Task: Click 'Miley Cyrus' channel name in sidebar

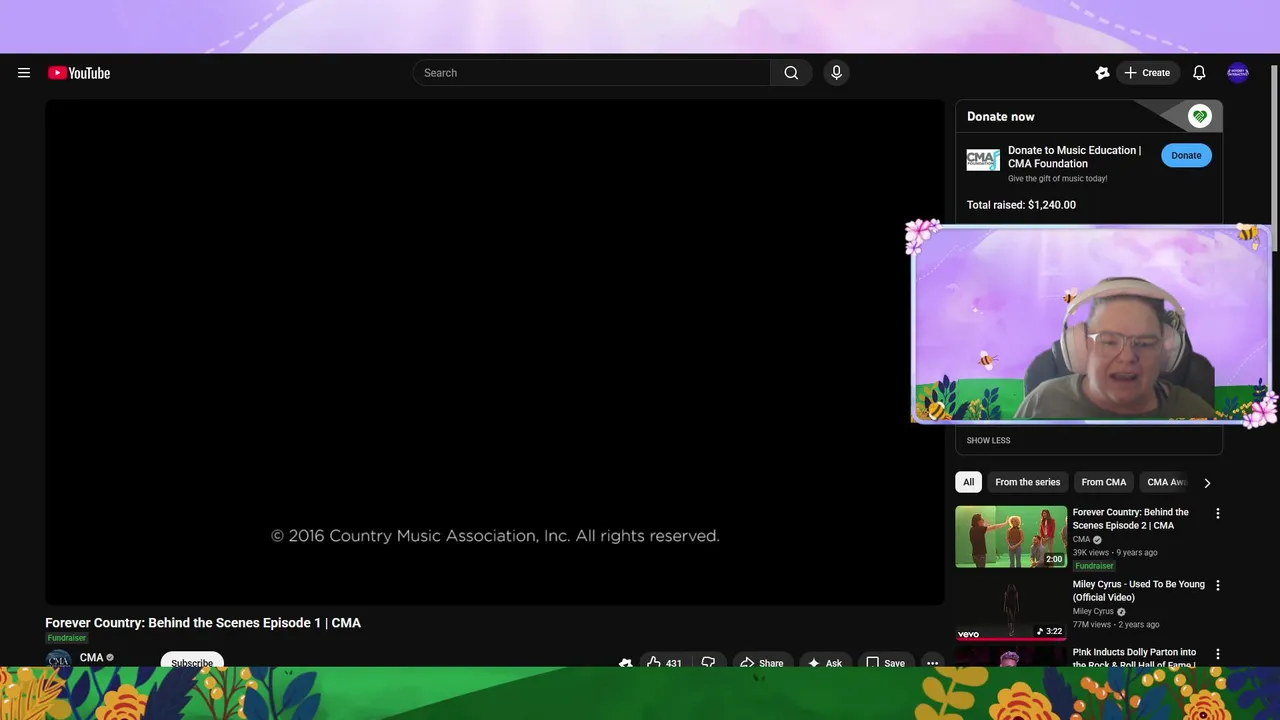Action: (x=1093, y=612)
